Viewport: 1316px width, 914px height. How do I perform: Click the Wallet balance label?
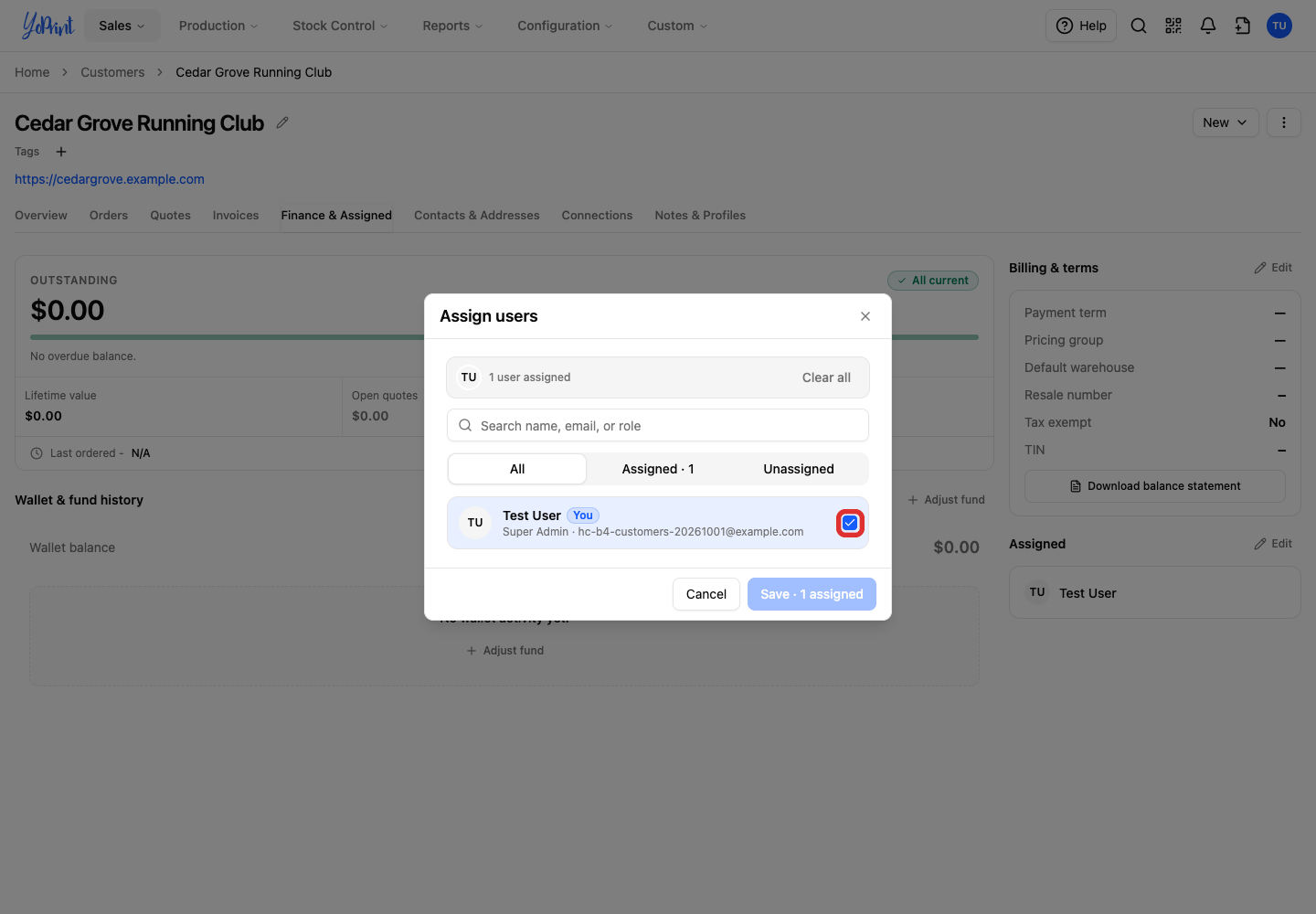(72, 547)
